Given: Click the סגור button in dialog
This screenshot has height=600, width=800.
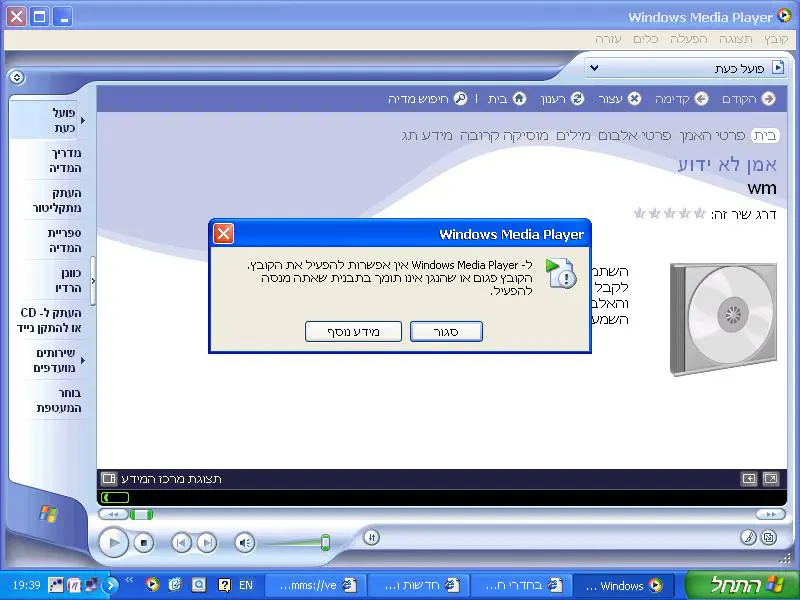Looking at the screenshot, I should tap(446, 331).
